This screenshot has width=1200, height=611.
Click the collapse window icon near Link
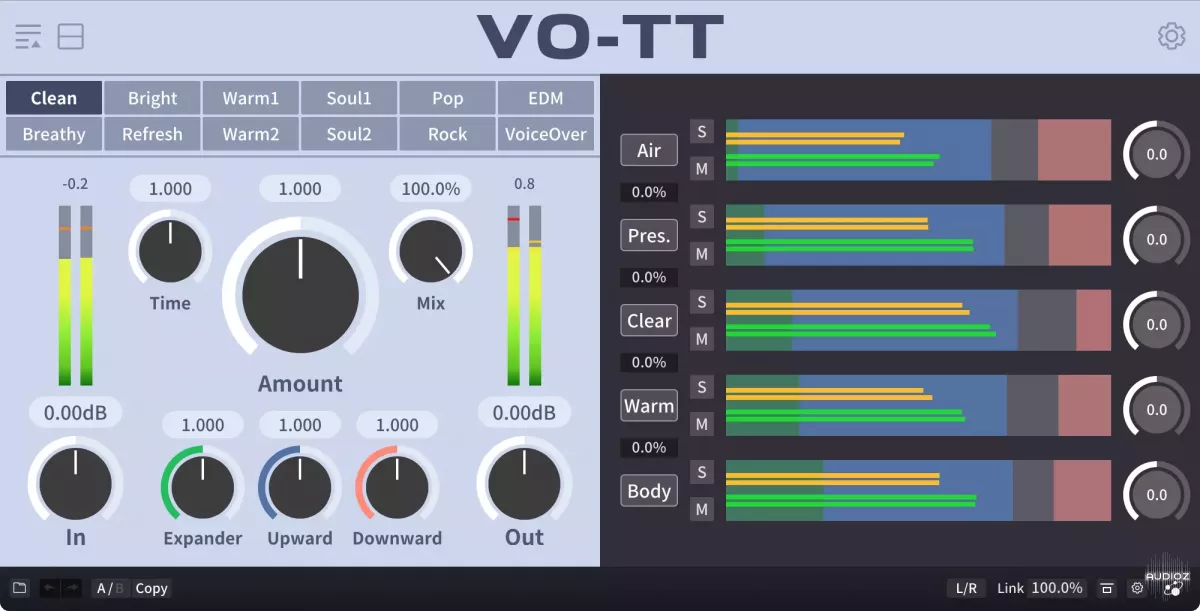pyautogui.click(x=1107, y=588)
